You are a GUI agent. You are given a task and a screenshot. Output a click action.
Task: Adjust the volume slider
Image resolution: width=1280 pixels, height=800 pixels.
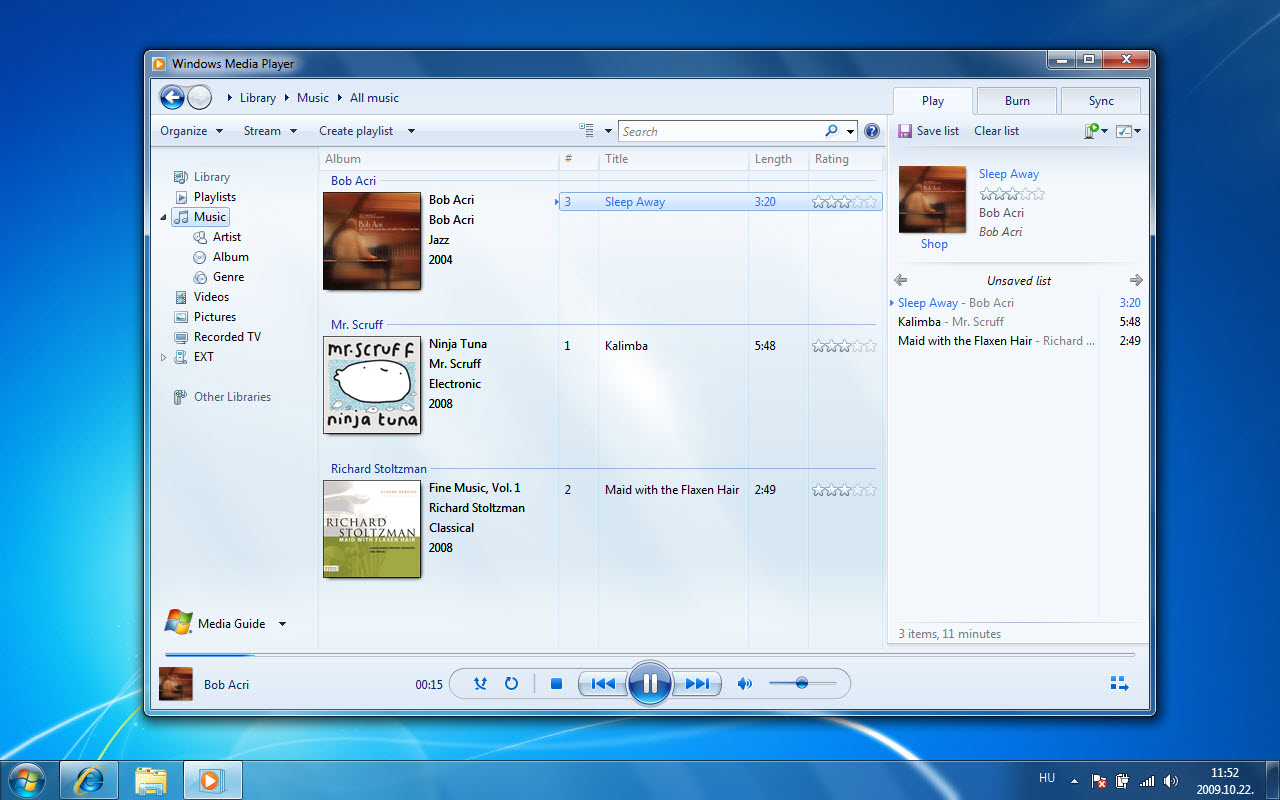point(802,683)
